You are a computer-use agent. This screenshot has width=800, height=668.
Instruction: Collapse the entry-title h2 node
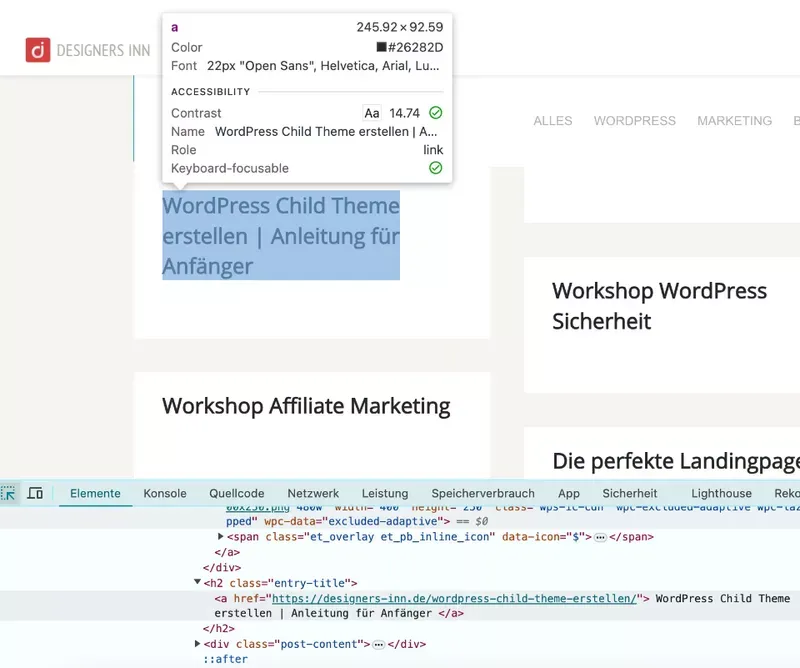tap(196, 582)
